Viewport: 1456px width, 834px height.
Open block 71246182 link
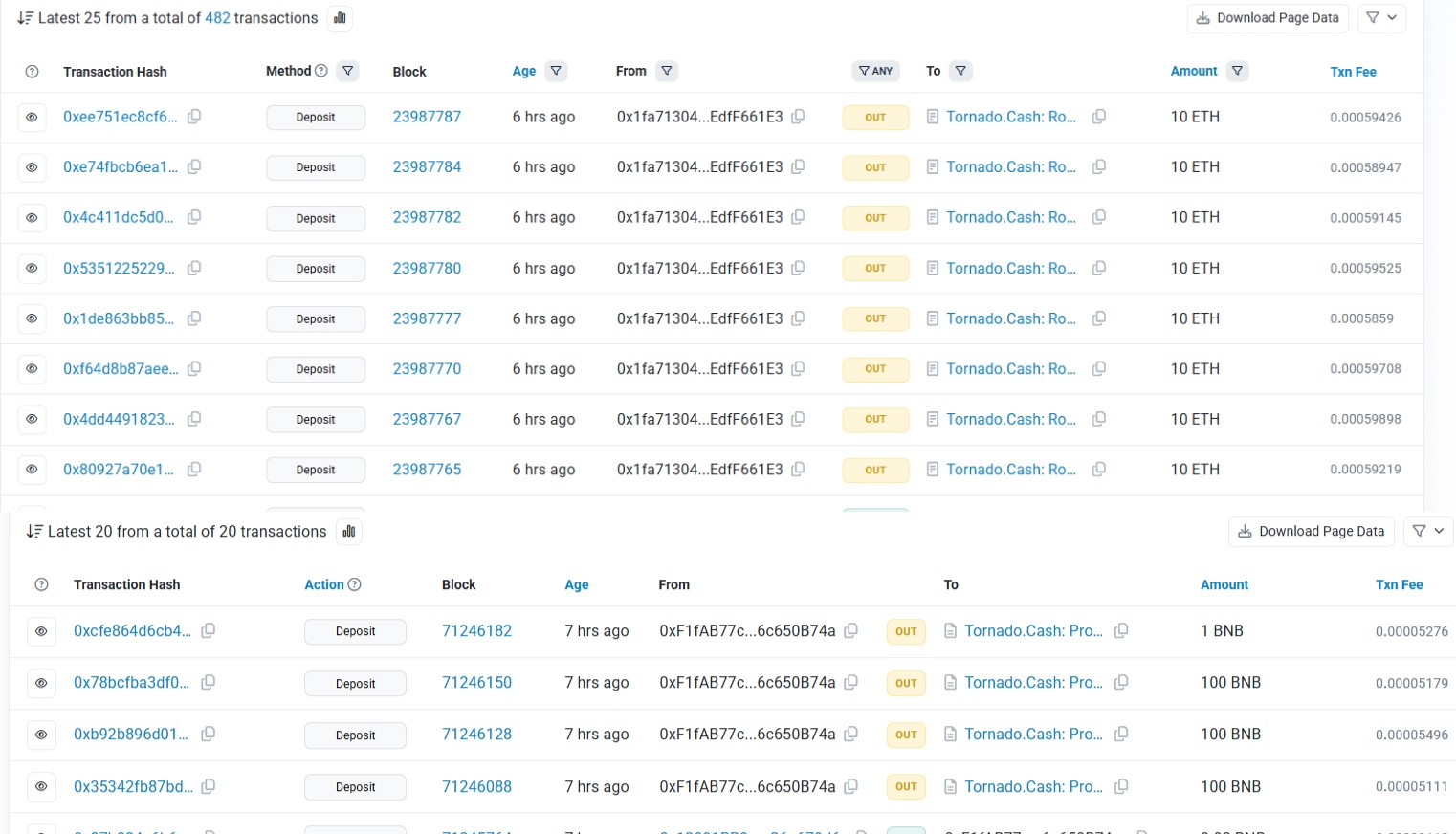(x=476, y=631)
